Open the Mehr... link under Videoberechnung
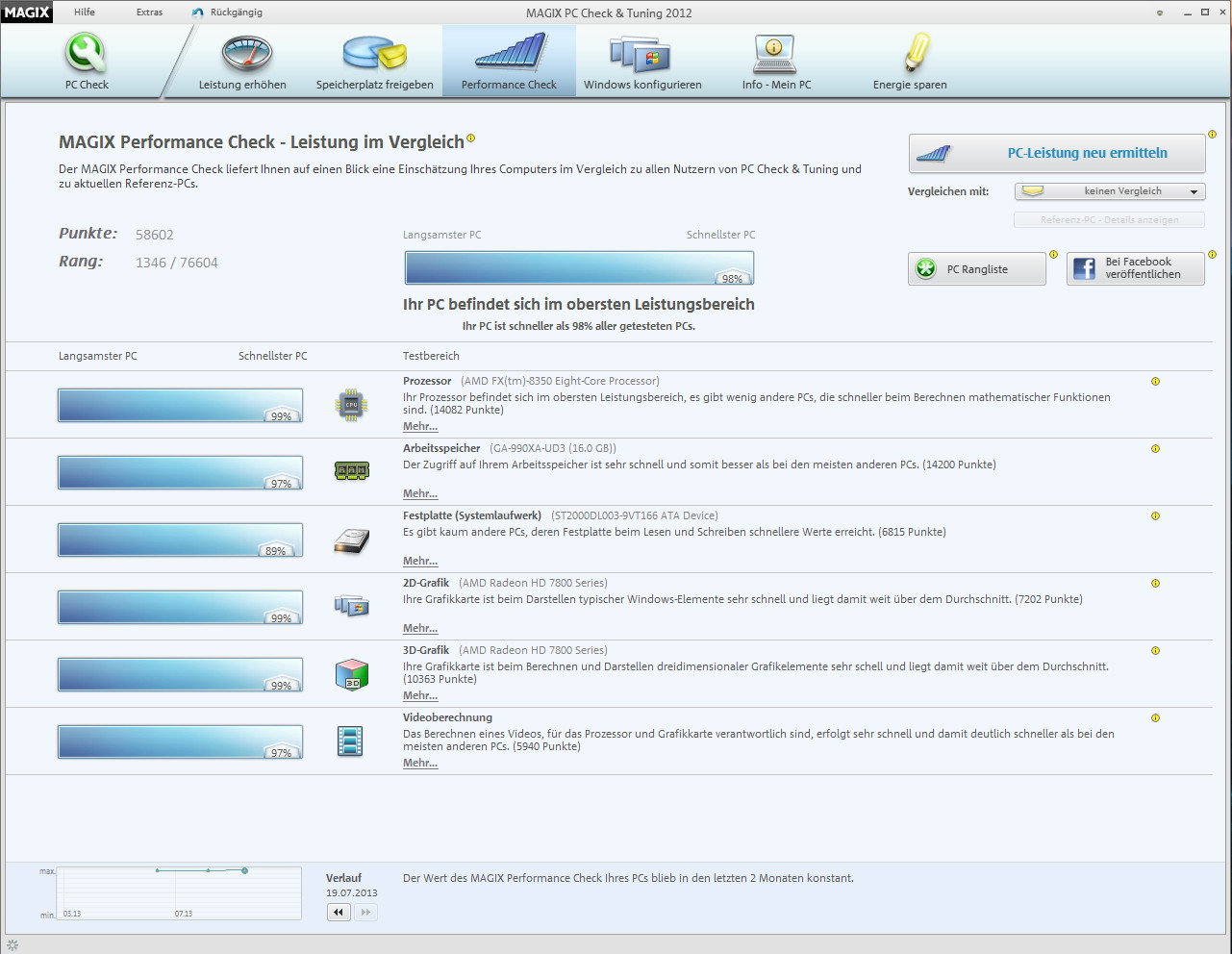Image resolution: width=1232 pixels, height=954 pixels. point(420,763)
